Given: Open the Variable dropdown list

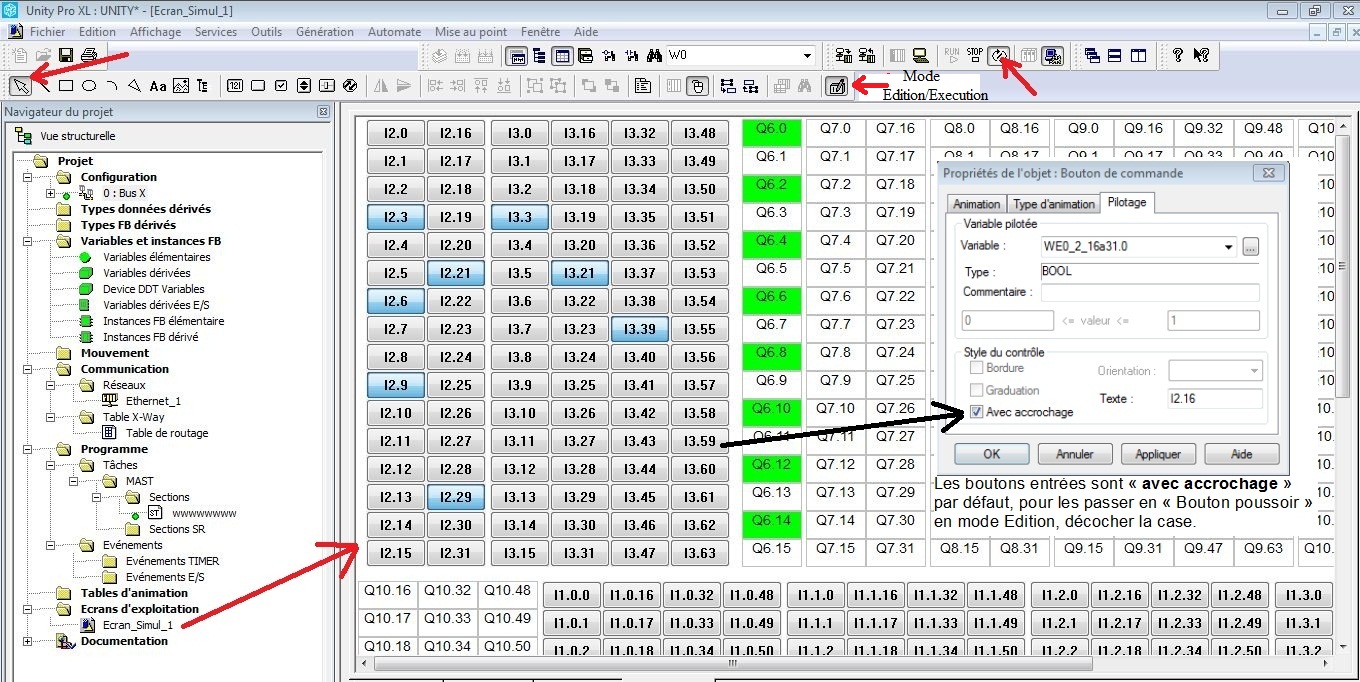Looking at the screenshot, I should (x=1228, y=246).
